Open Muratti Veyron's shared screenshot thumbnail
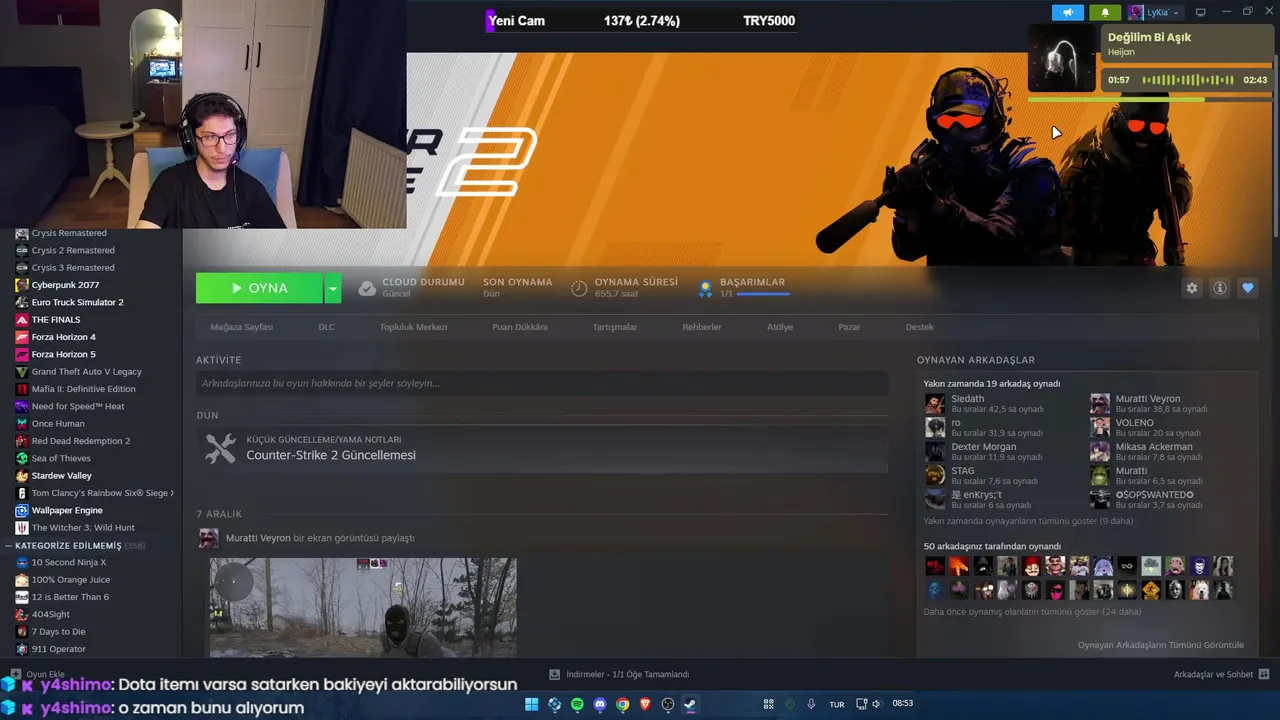This screenshot has height=720, width=1280. tap(363, 607)
